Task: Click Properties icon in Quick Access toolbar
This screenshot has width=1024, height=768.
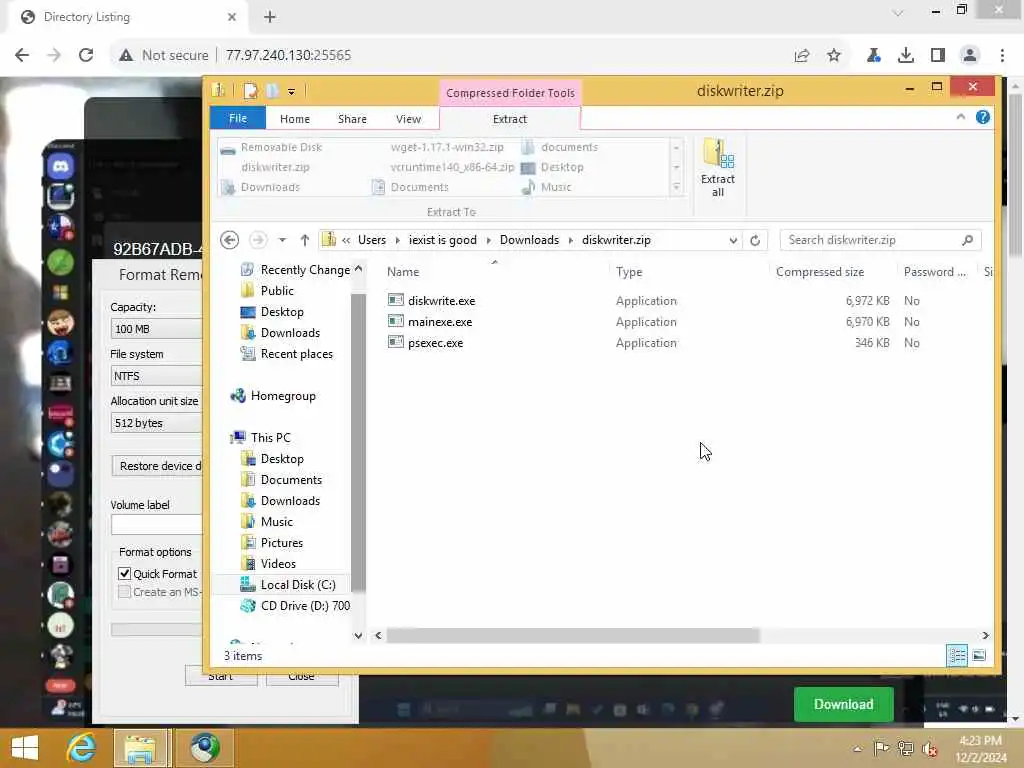Action: pos(250,91)
